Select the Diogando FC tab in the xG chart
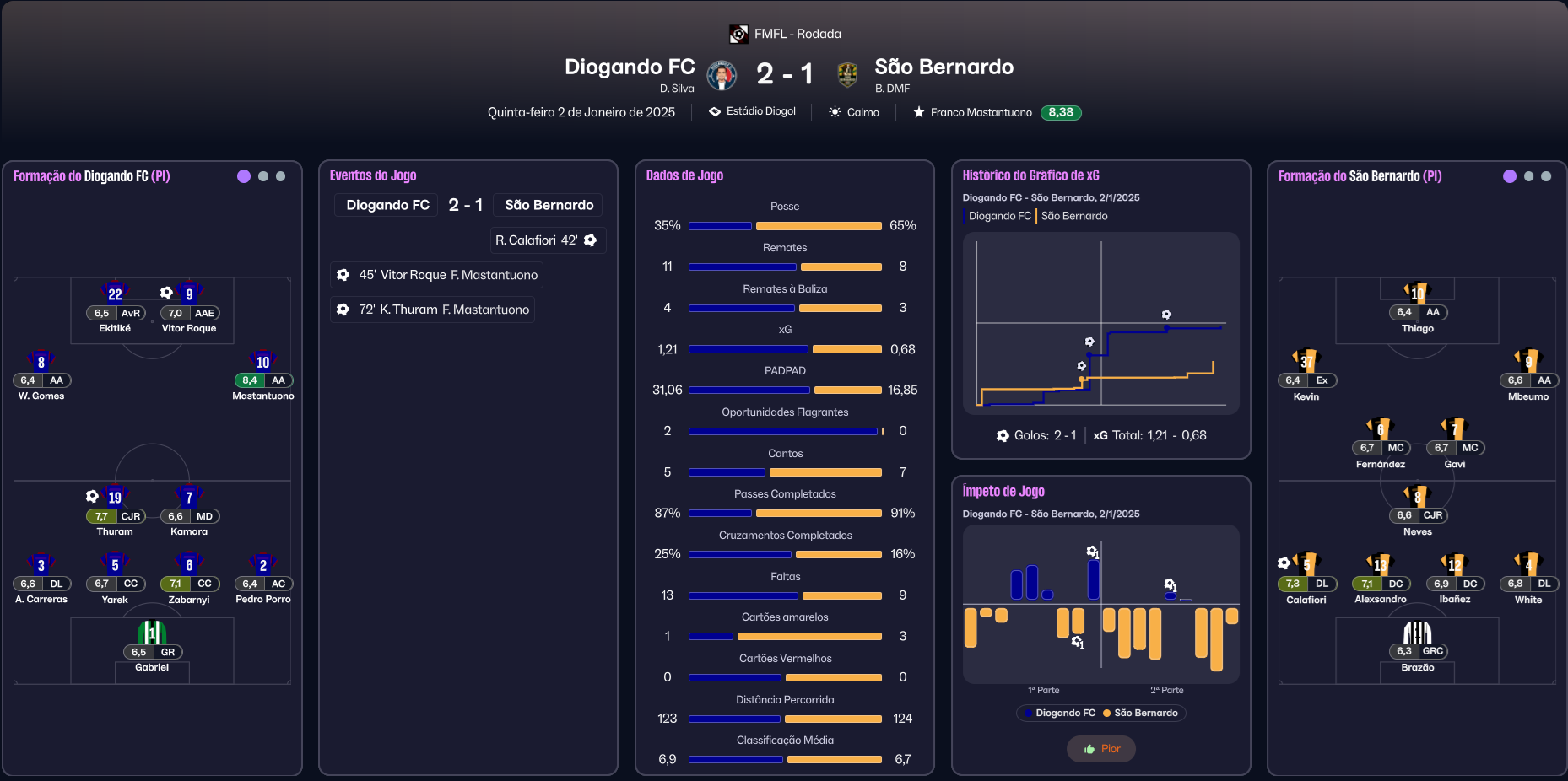The width and height of the screenshot is (1568, 781). click(x=999, y=216)
